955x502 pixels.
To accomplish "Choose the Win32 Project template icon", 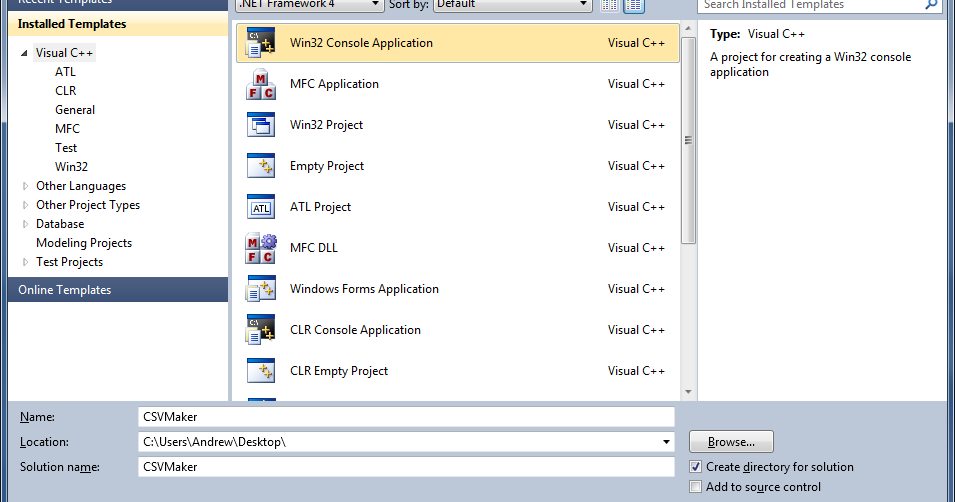I will 261,125.
